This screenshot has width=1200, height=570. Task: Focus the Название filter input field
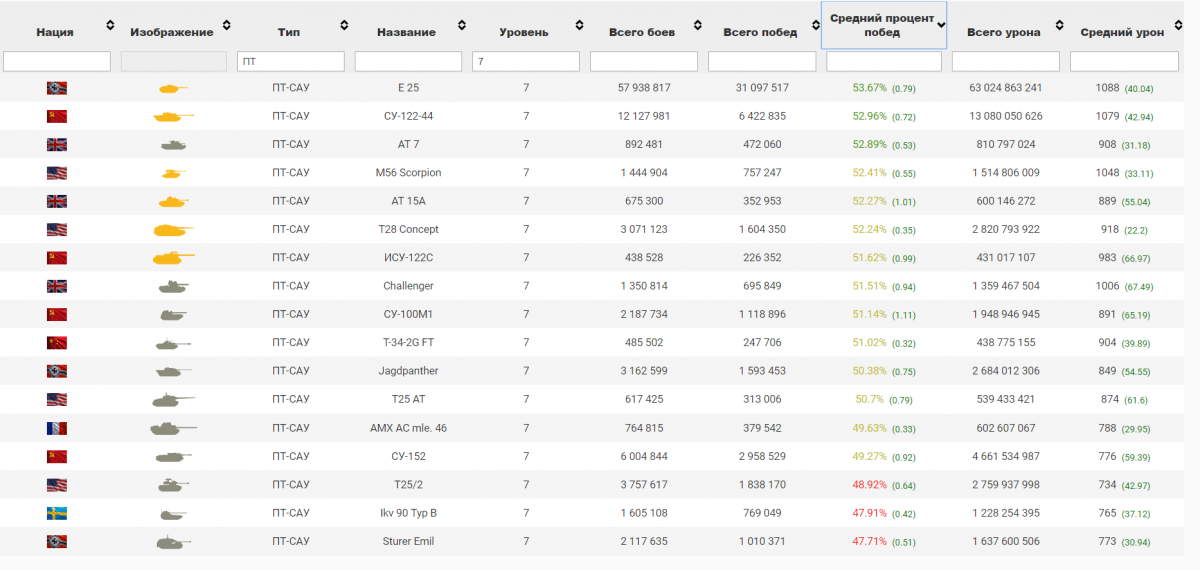pyautogui.click(x=408, y=62)
